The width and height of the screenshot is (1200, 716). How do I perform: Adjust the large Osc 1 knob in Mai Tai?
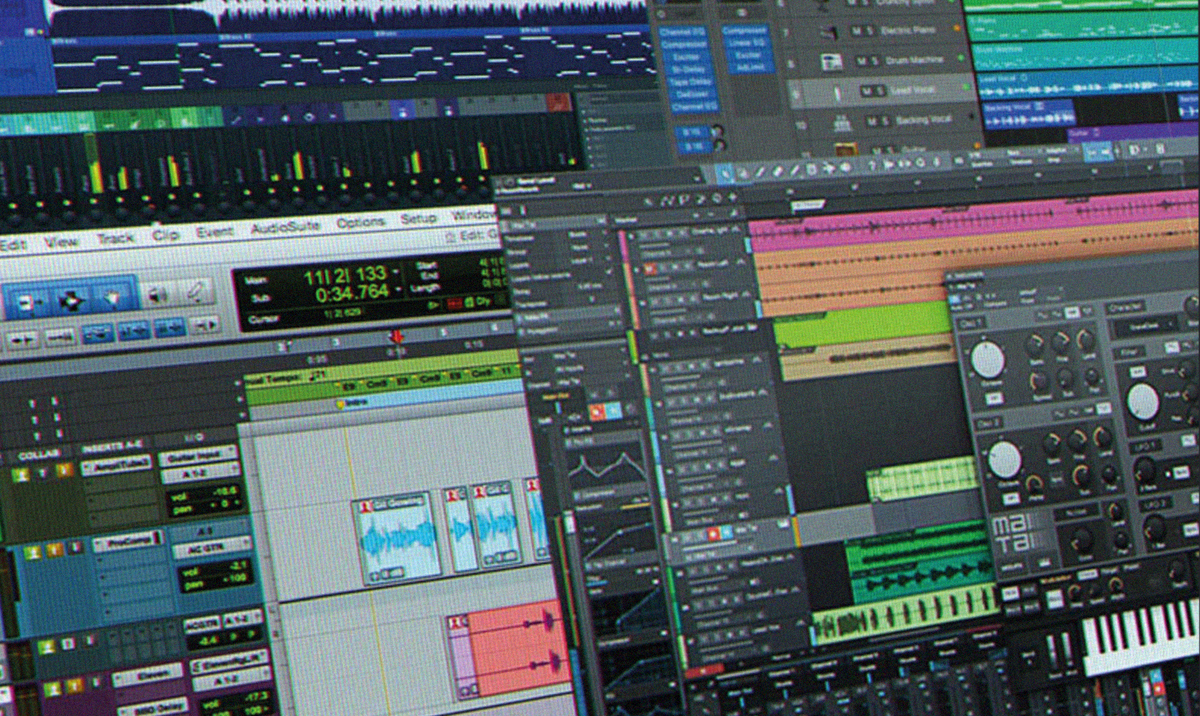click(987, 360)
